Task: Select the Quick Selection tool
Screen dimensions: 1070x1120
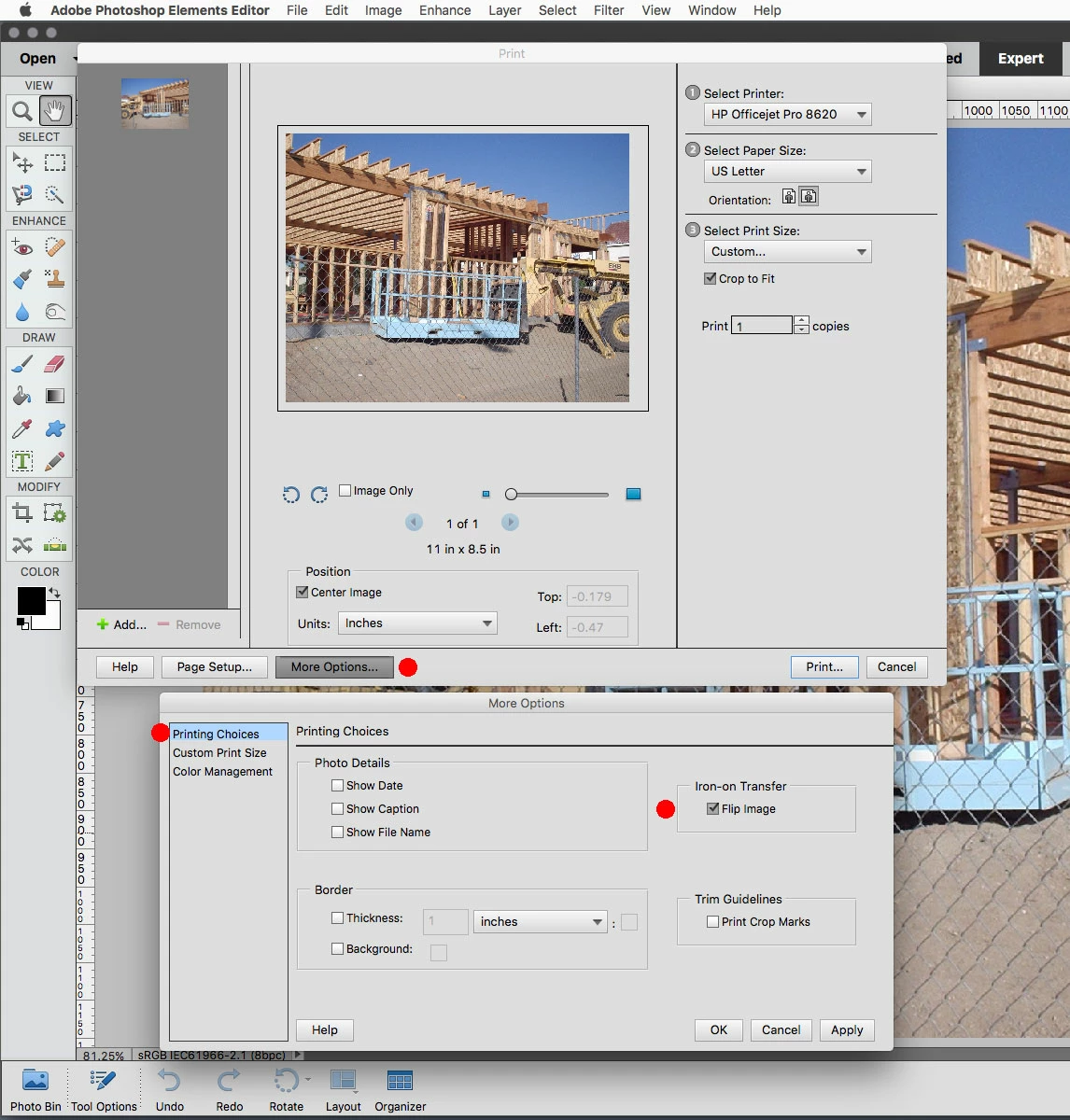Action: (55, 195)
